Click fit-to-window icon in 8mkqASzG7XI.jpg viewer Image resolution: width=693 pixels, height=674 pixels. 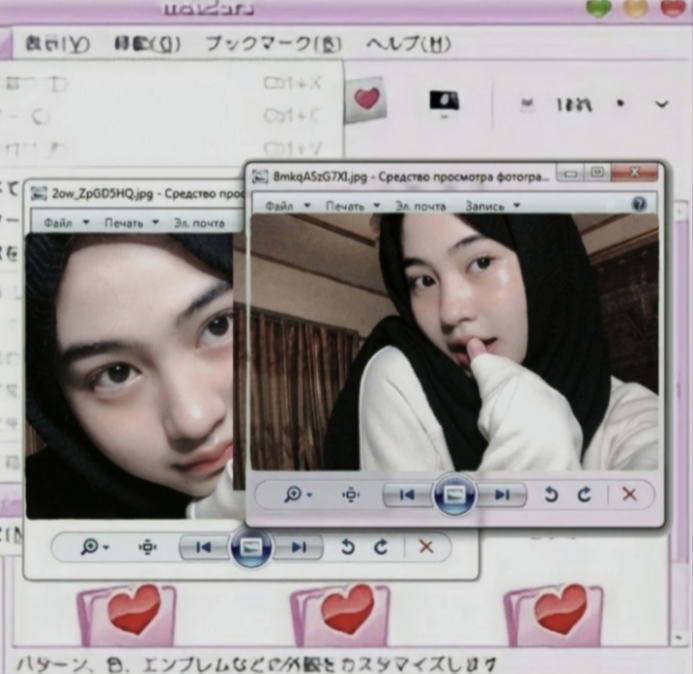351,495
